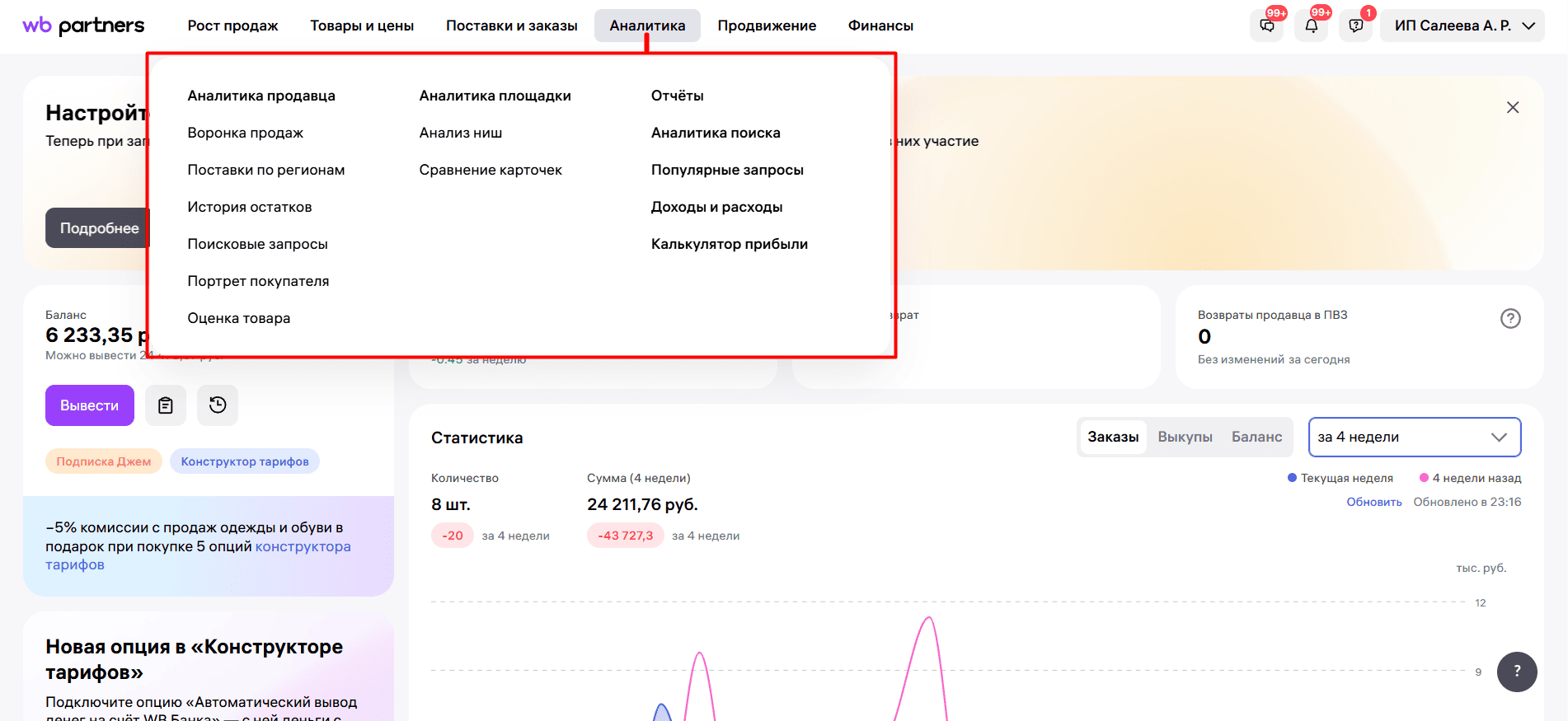Switch statistics to Заказы tab

point(1113,437)
